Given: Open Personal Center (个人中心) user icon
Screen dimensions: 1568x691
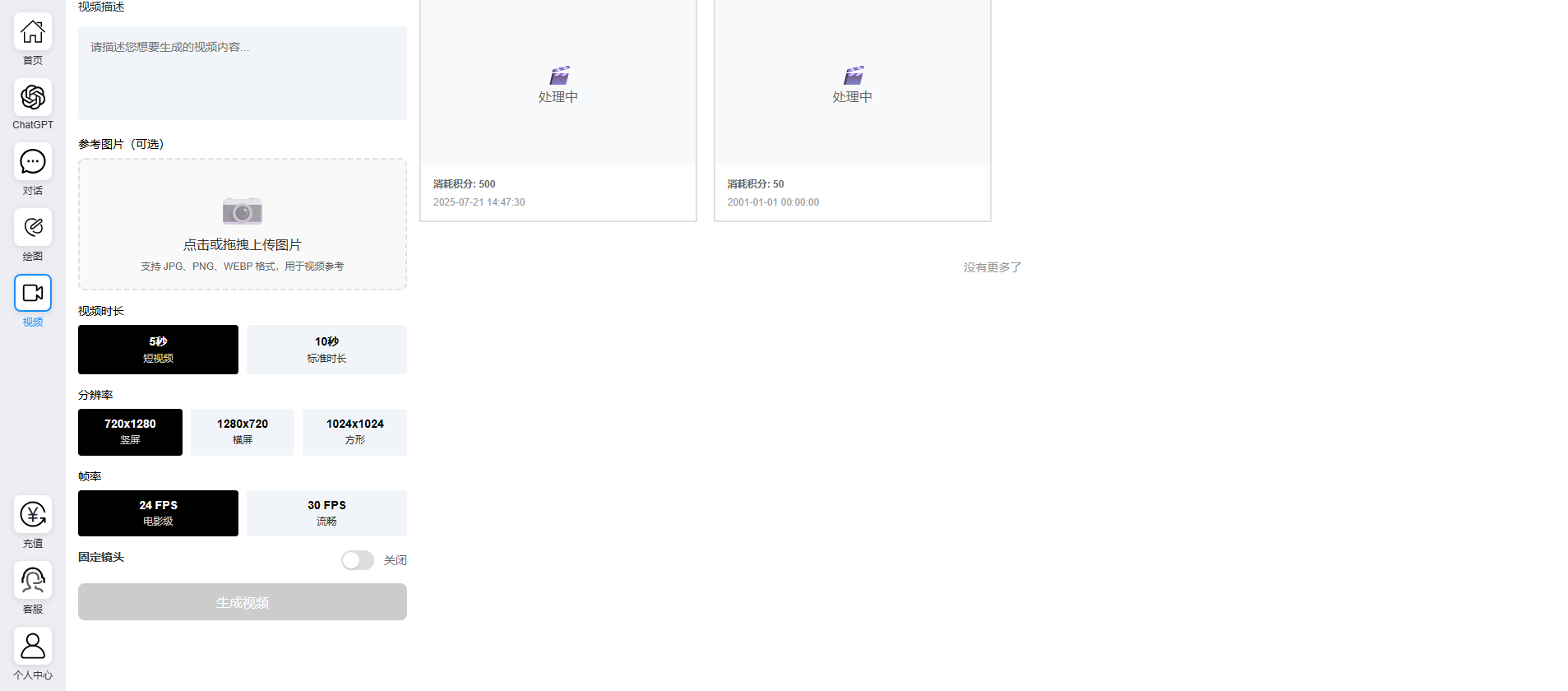Looking at the screenshot, I should (33, 646).
